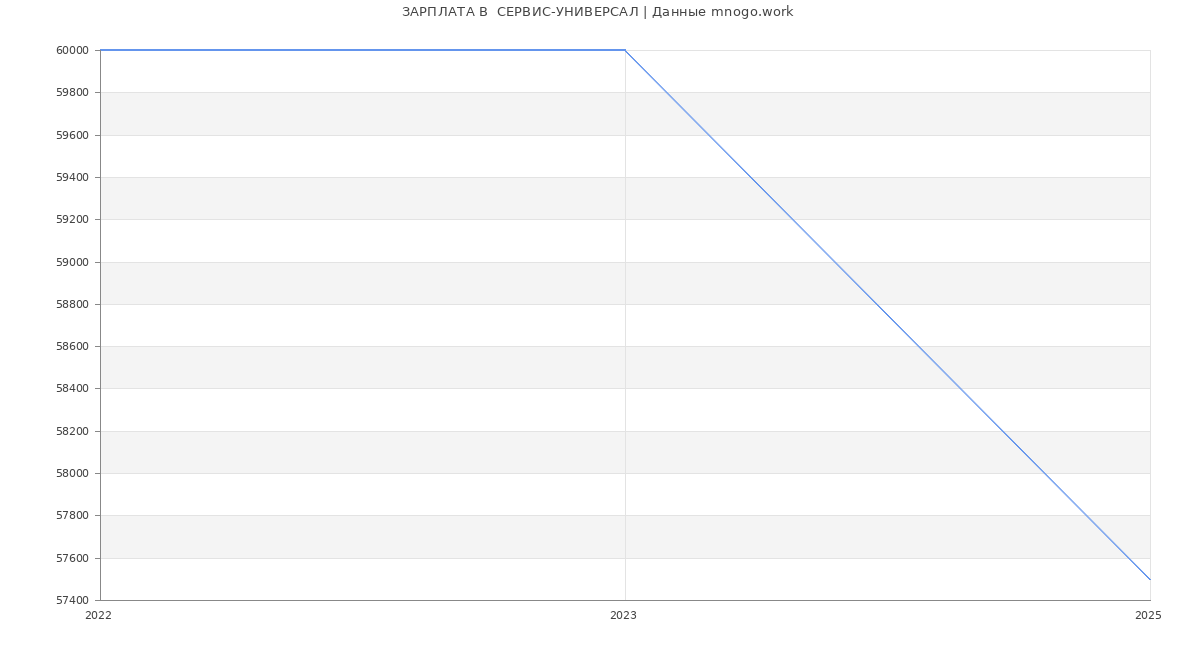The width and height of the screenshot is (1200, 650).
Task: Select the 2025 x-axis label
Action: [x=1148, y=616]
